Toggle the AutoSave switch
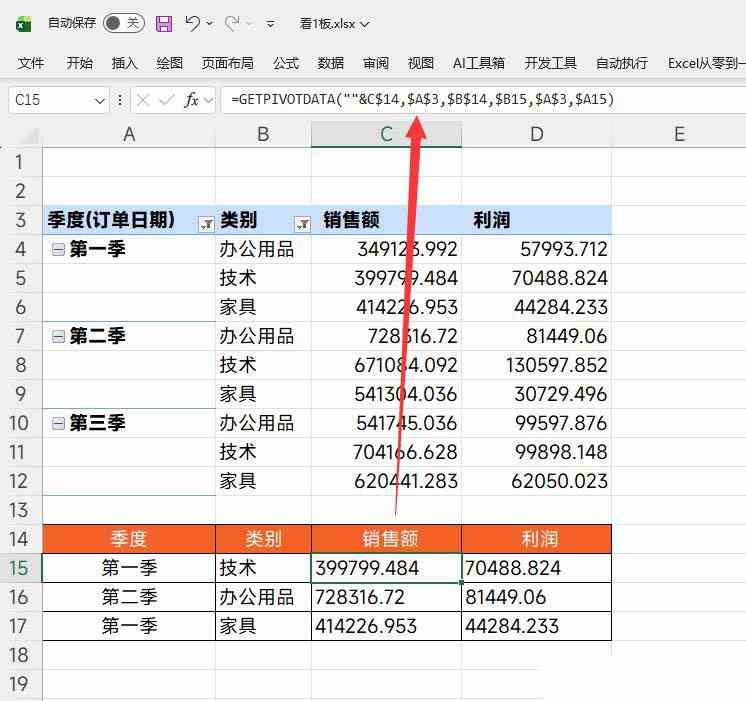Viewport: 746px width, 701px height. click(x=123, y=23)
